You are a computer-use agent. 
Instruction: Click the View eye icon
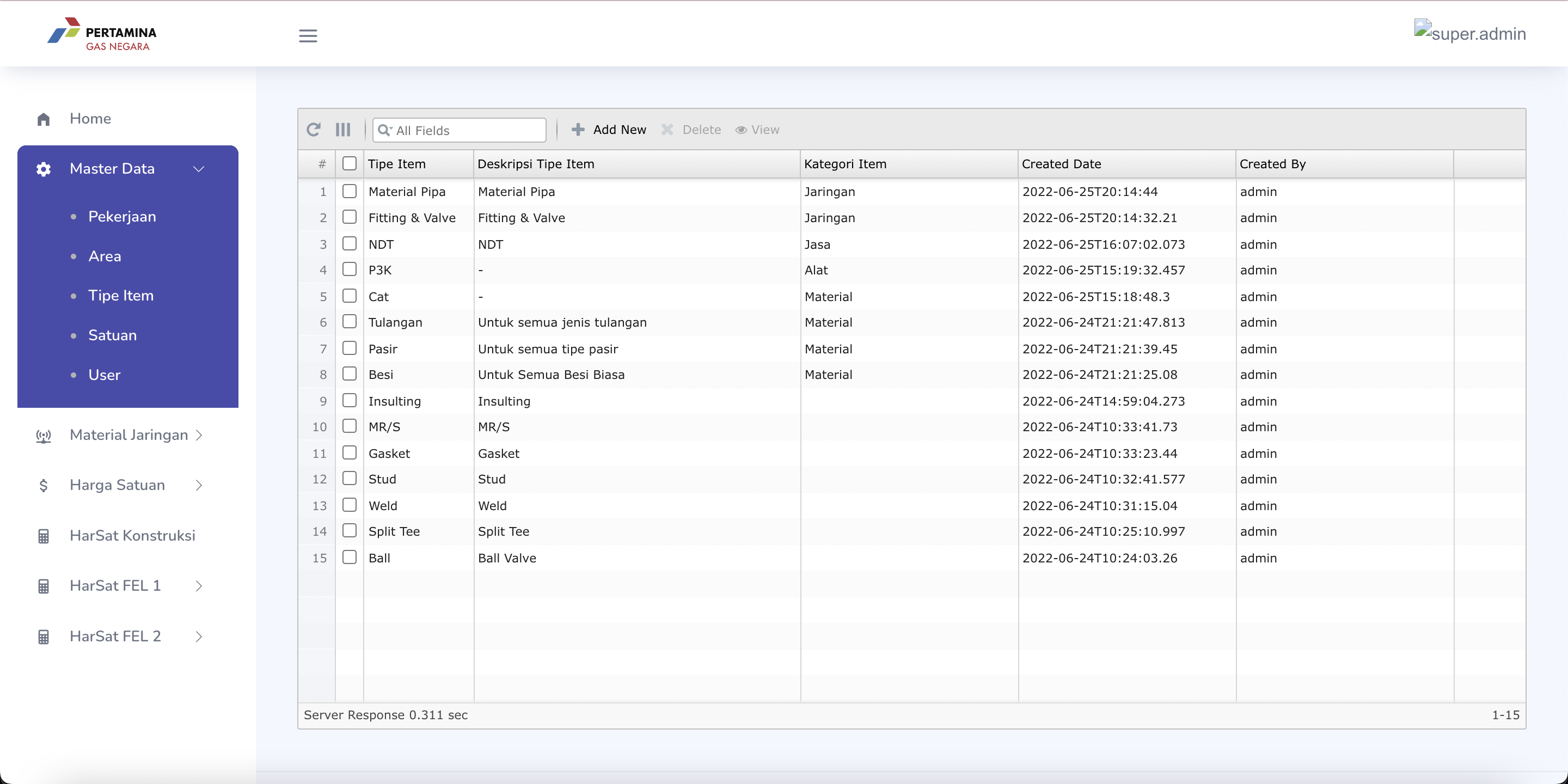point(741,130)
